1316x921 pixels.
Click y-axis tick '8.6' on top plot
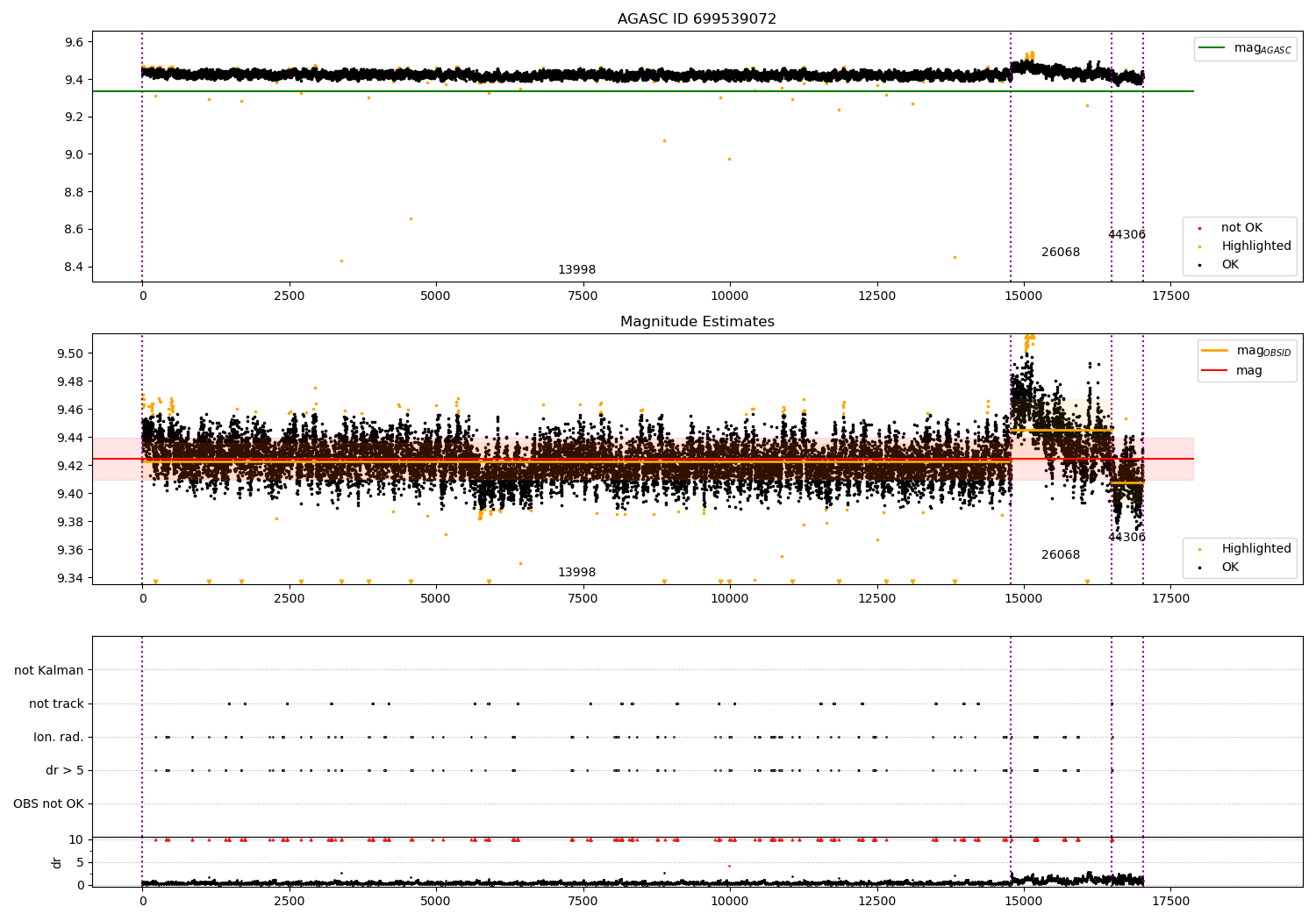coord(74,230)
